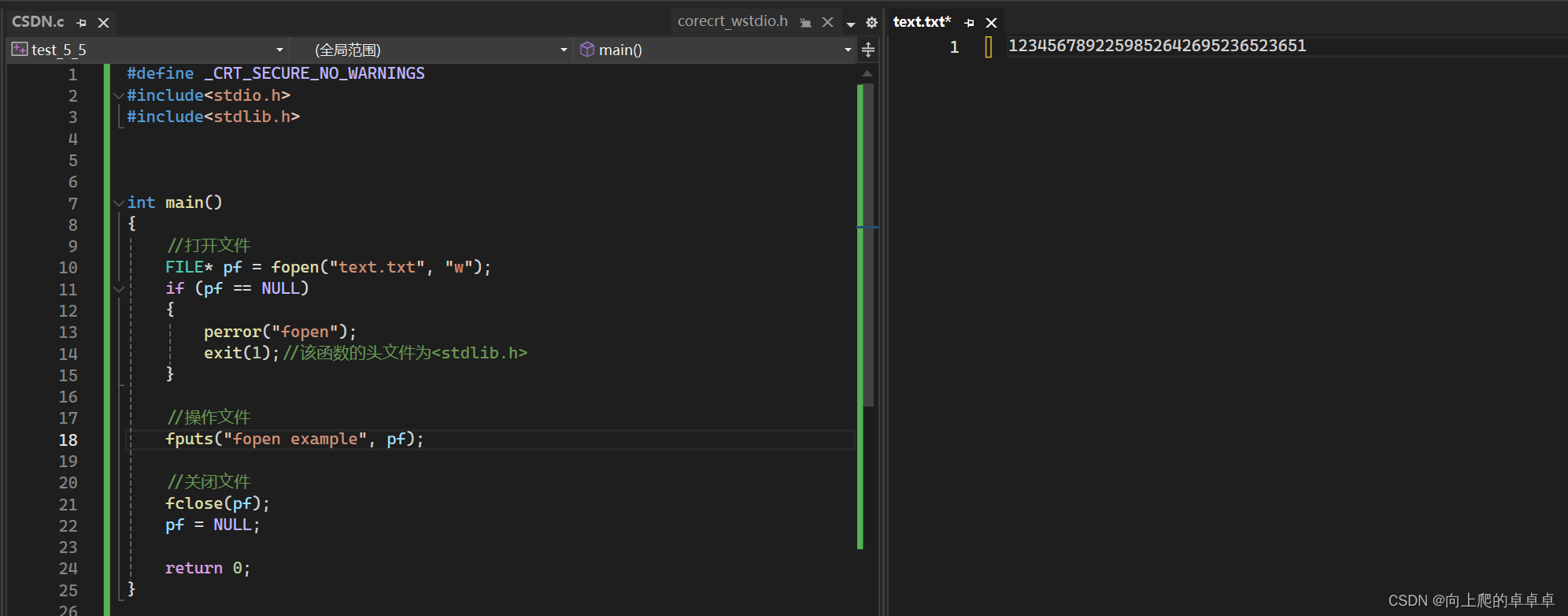Open the tab settings gear icon
This screenshot has height=616, width=1568.
[871, 23]
